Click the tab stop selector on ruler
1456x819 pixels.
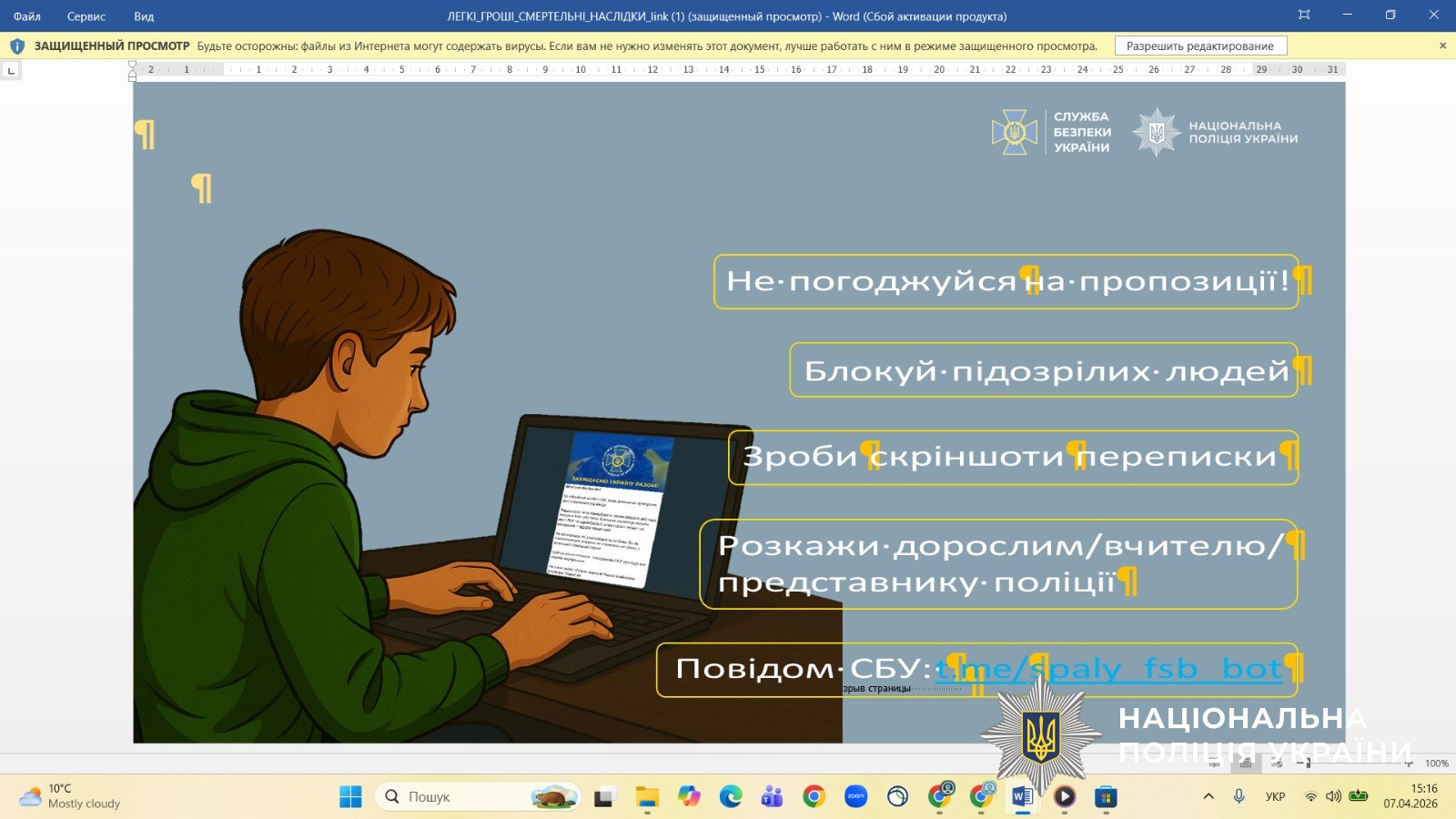pyautogui.click(x=11, y=70)
